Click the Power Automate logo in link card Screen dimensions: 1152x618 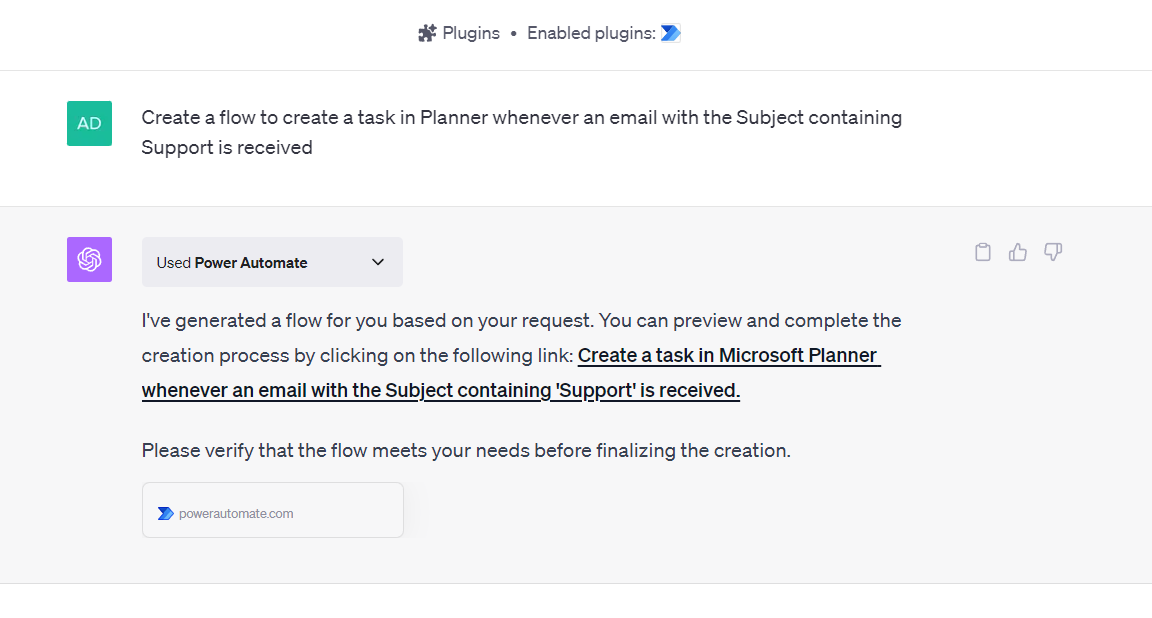click(x=165, y=513)
